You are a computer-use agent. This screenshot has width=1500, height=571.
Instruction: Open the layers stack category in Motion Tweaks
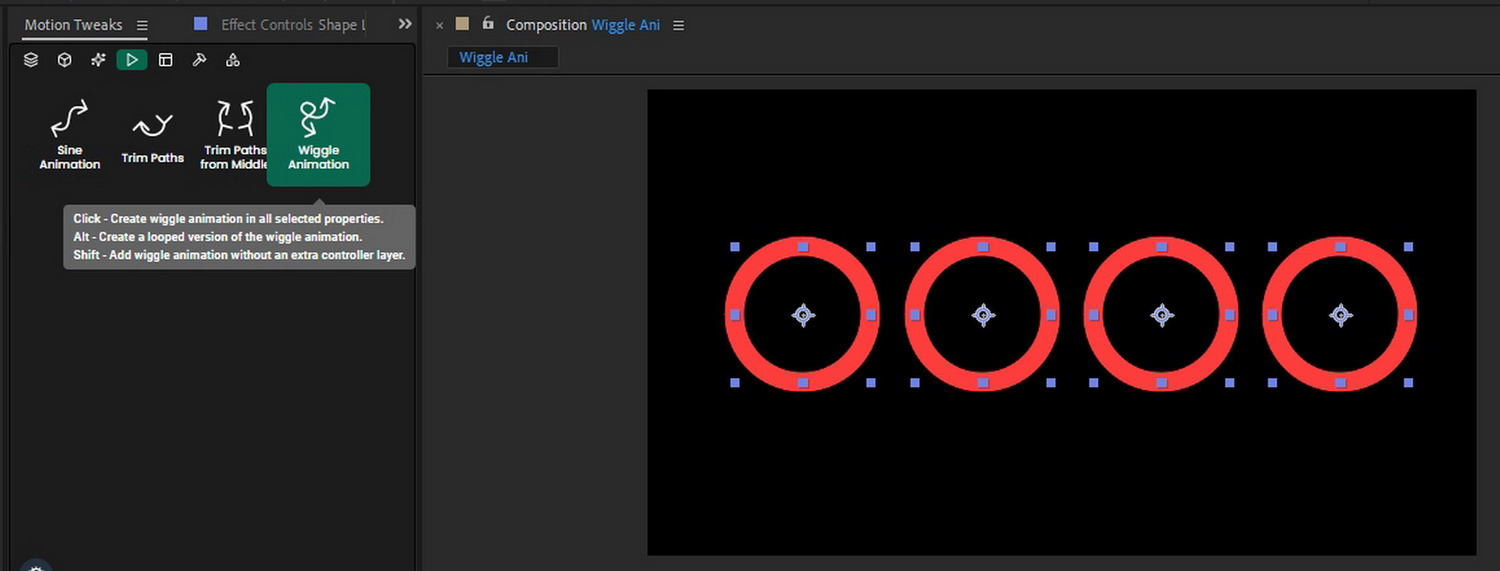(31, 60)
